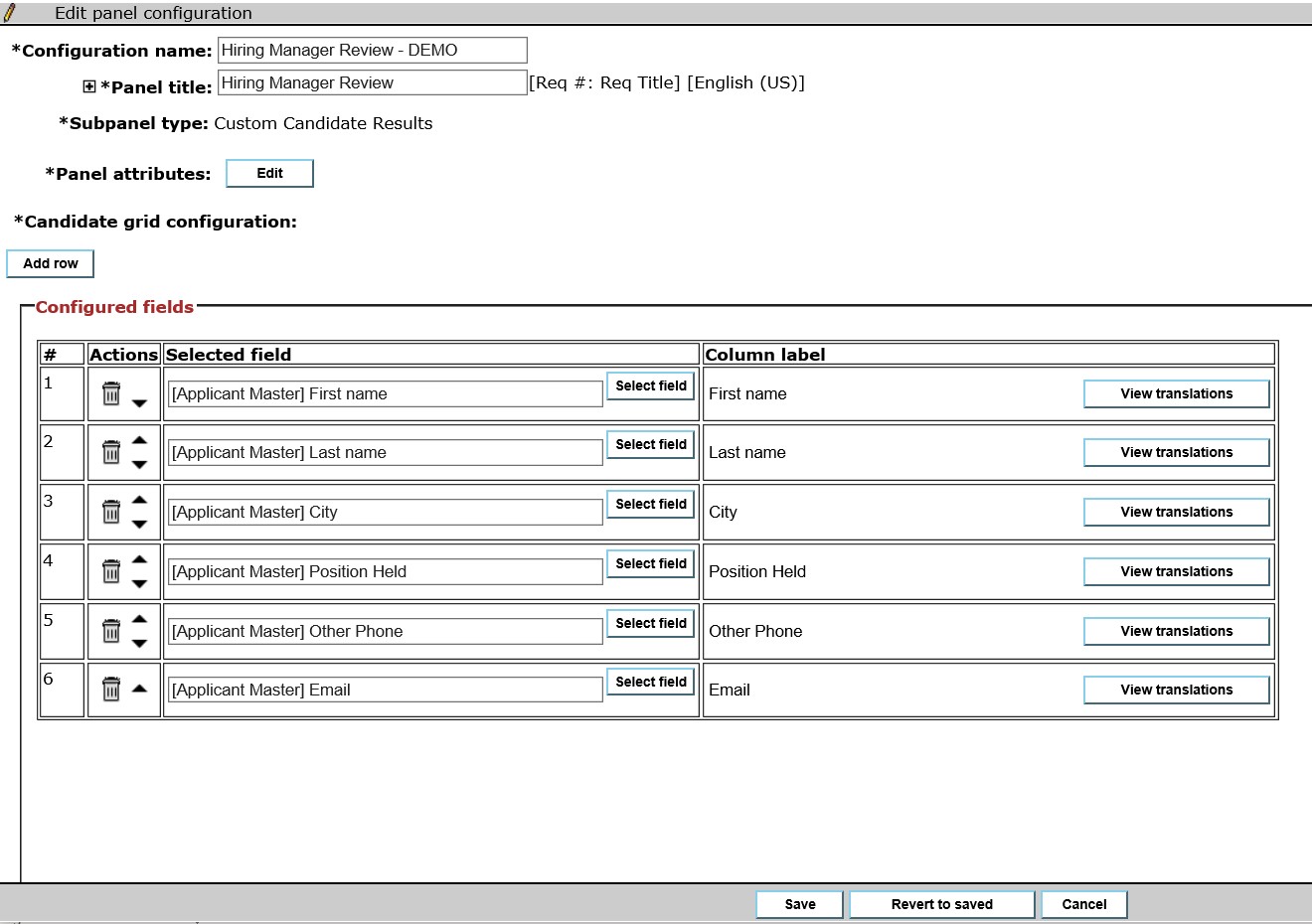Click the [Applicant Master] Position Held field box
The image size is (1312, 924).
point(386,571)
